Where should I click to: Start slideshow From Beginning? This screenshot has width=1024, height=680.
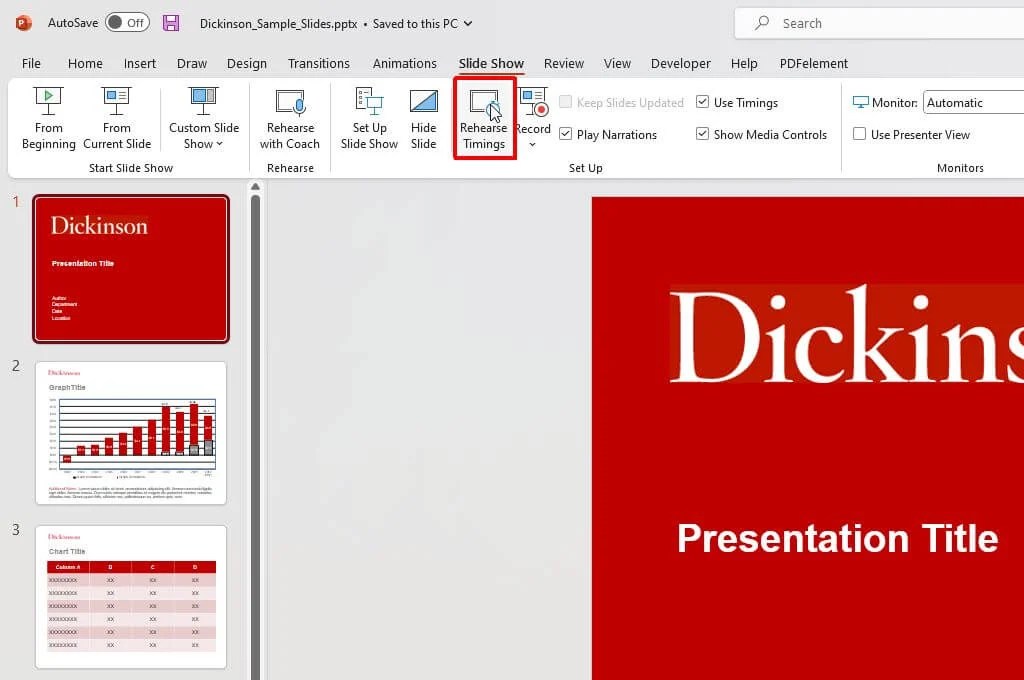point(48,118)
